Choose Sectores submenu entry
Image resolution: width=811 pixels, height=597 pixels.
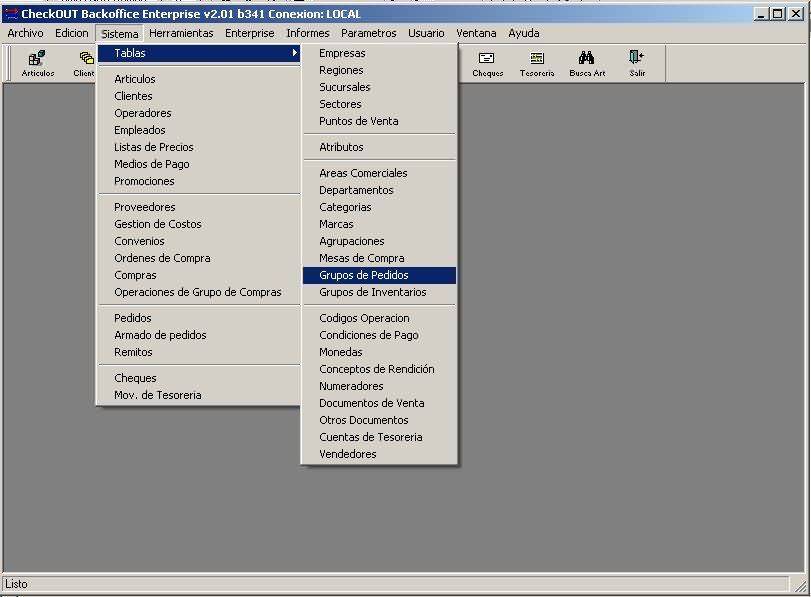[379, 104]
